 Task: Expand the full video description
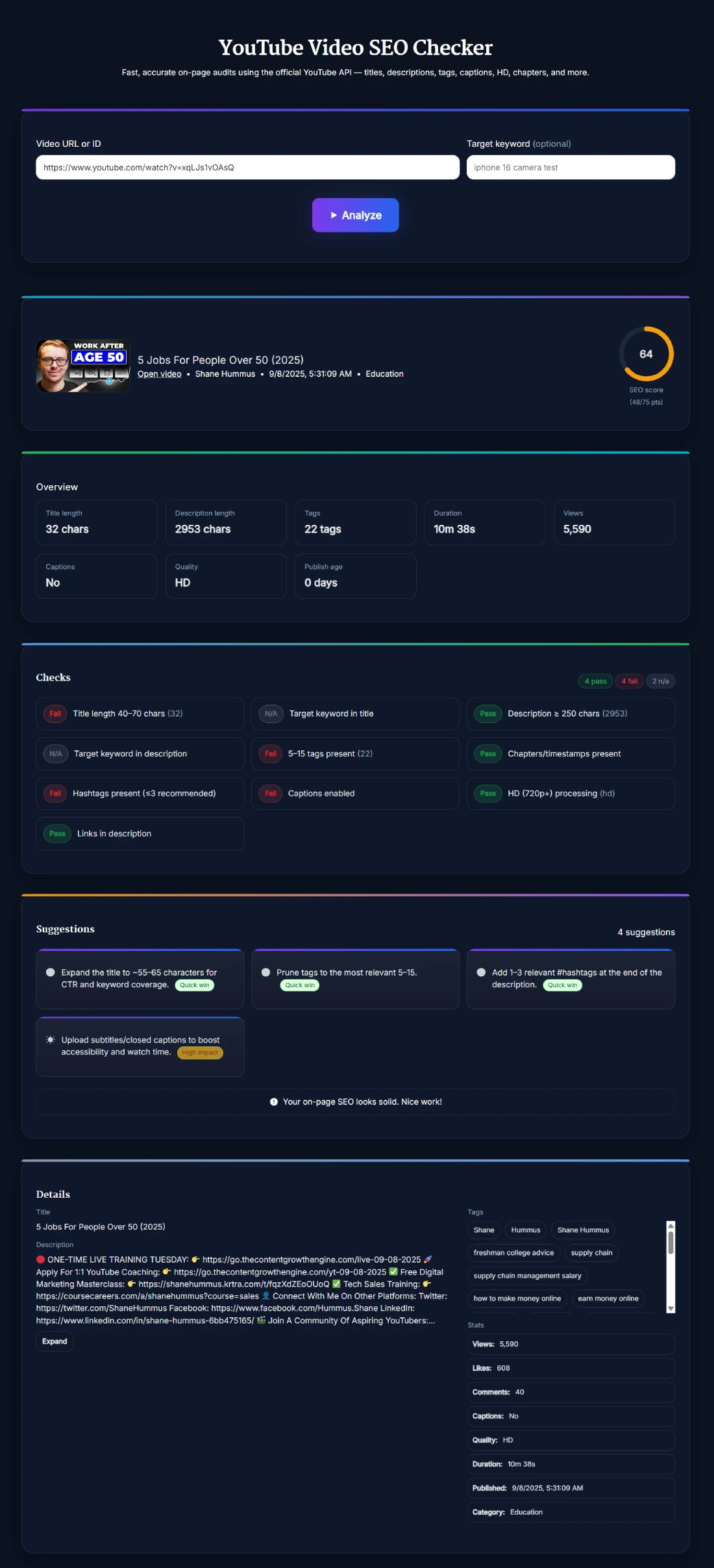[x=55, y=1341]
